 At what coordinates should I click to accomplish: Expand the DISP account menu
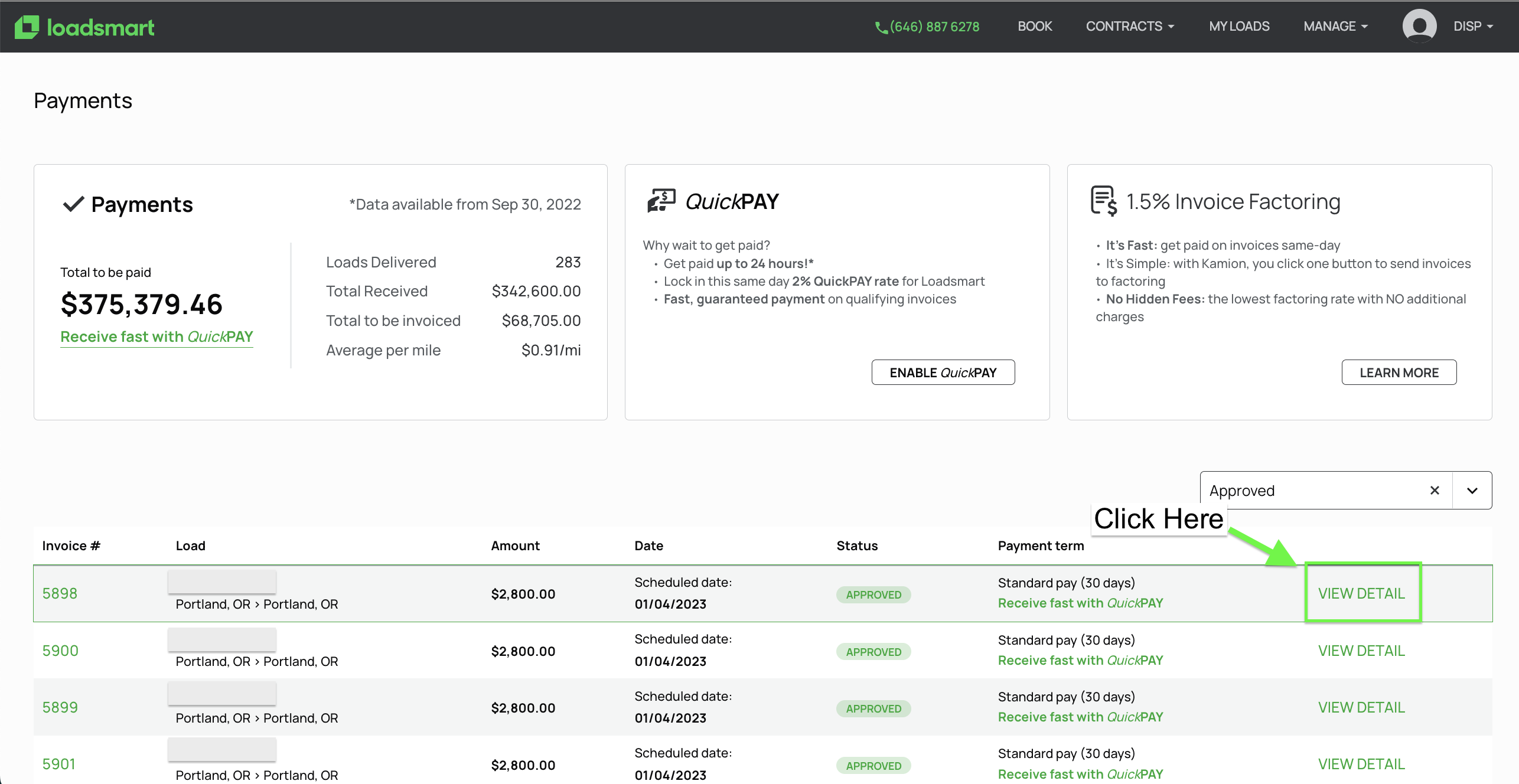[x=1473, y=26]
